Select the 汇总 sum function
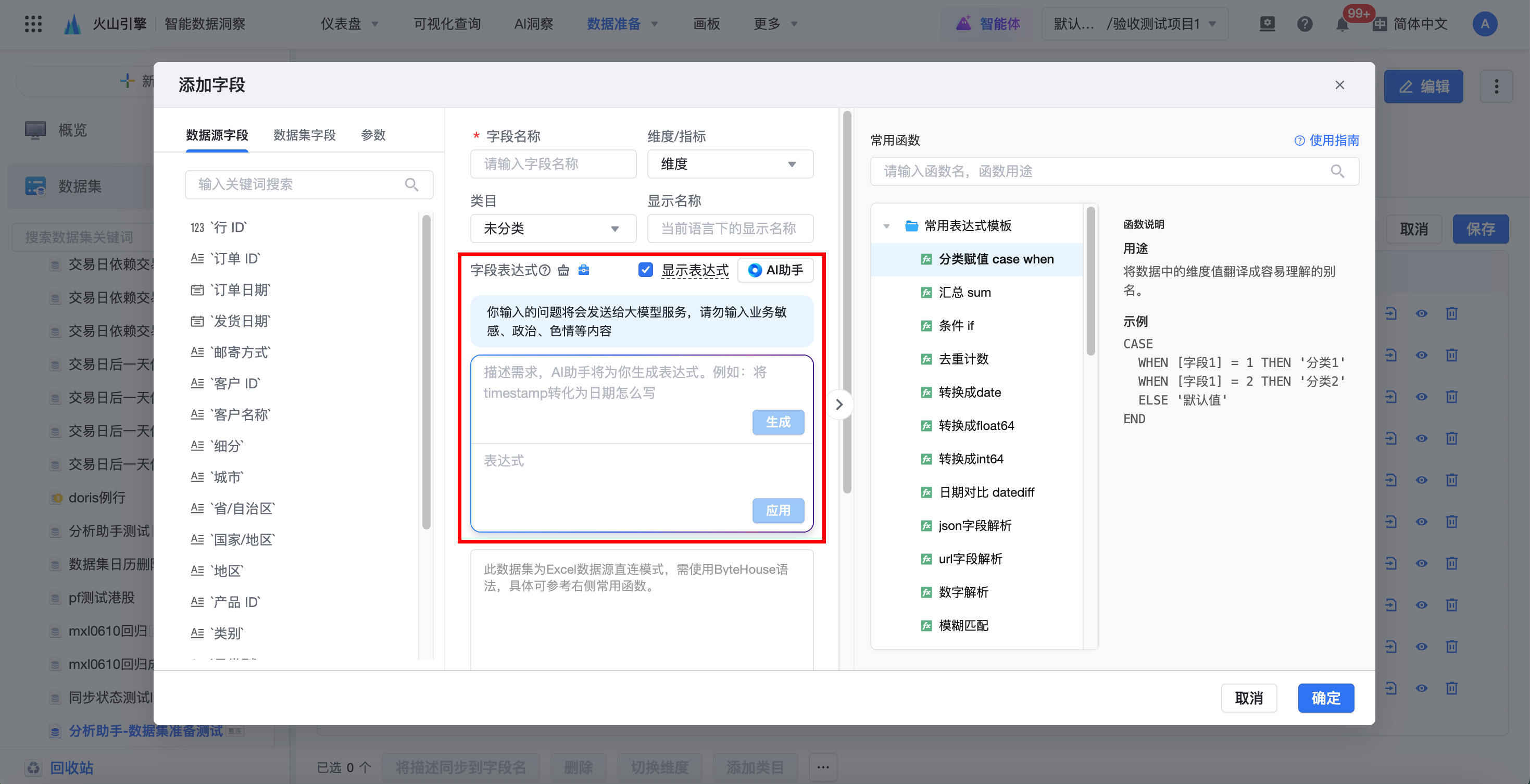 pyautogui.click(x=977, y=293)
